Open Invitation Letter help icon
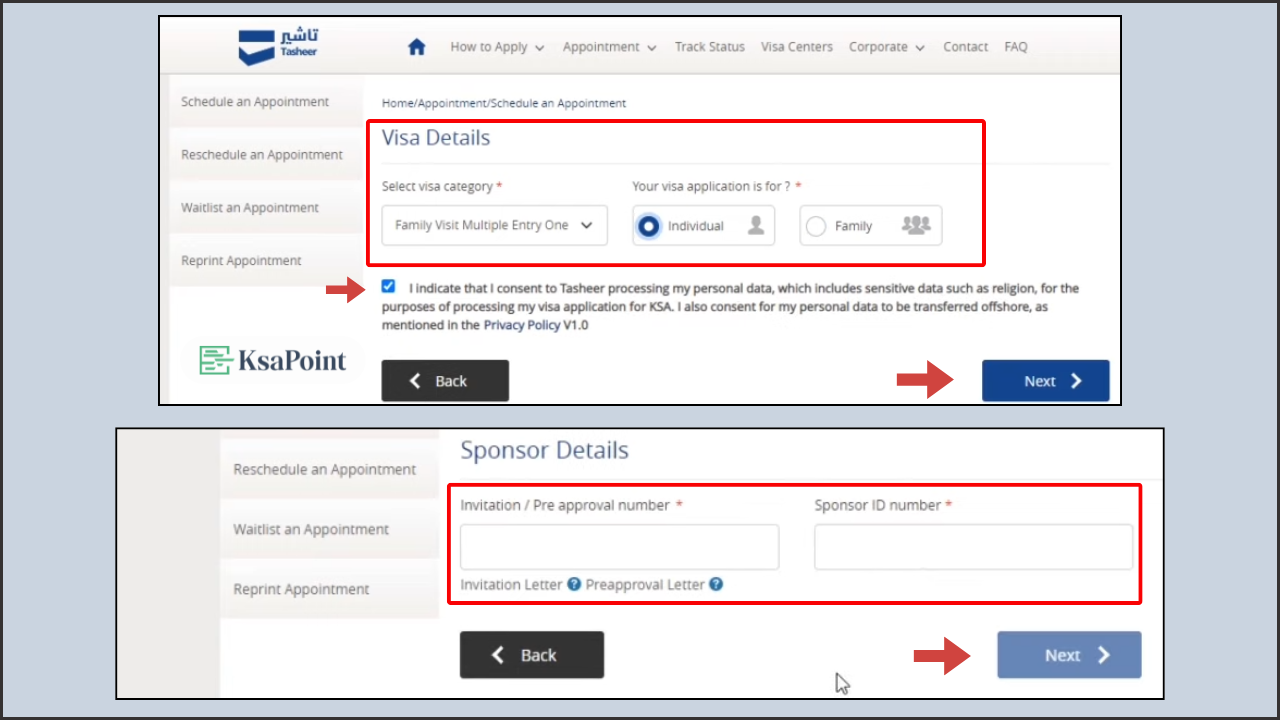The image size is (1280, 720). [x=574, y=584]
